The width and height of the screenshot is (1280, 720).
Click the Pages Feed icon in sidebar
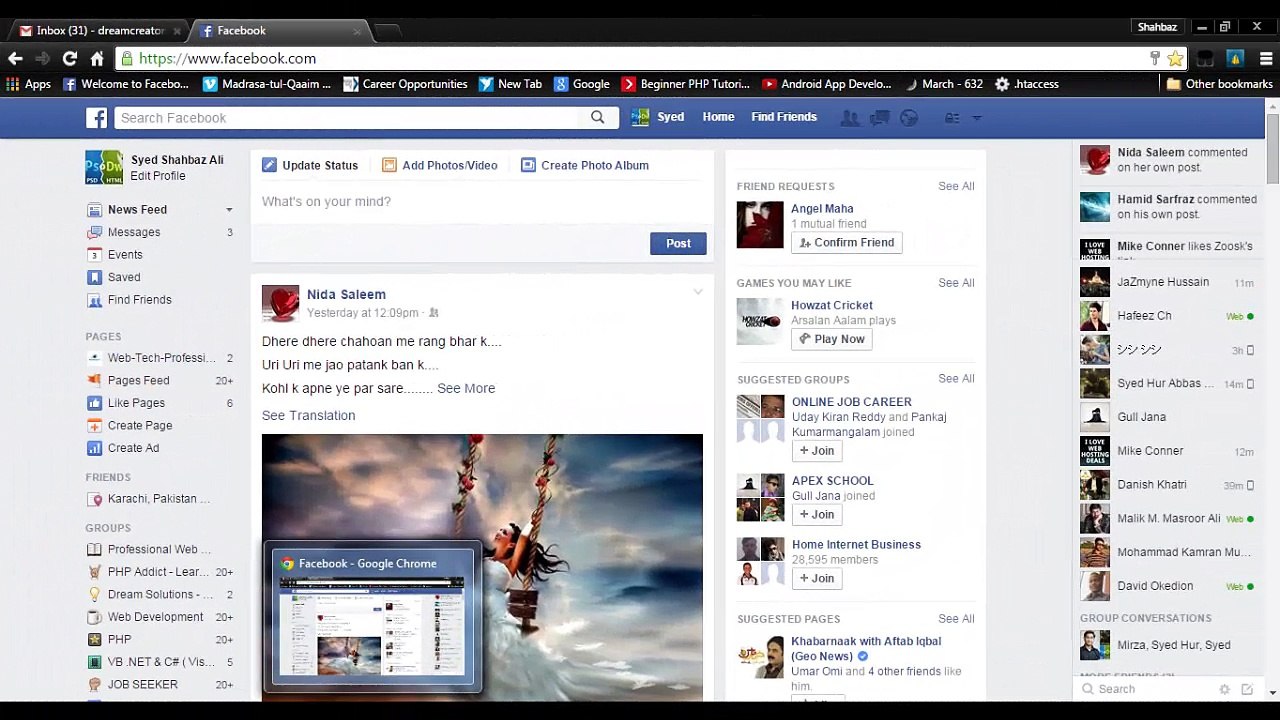[94, 380]
